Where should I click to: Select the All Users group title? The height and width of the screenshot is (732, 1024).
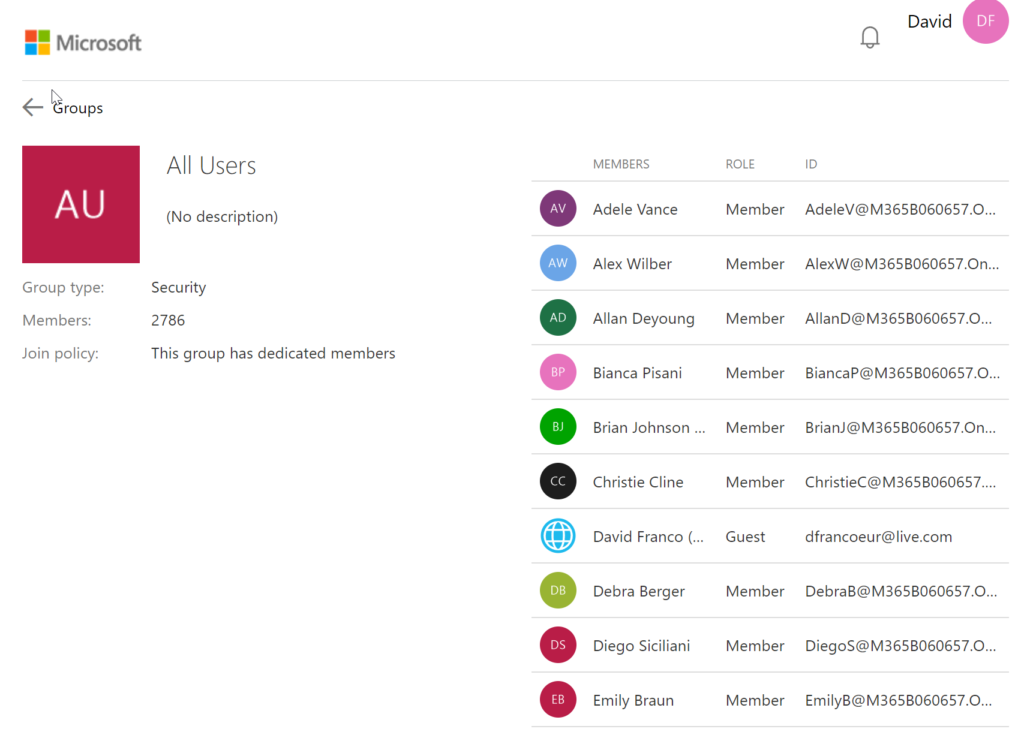(211, 165)
